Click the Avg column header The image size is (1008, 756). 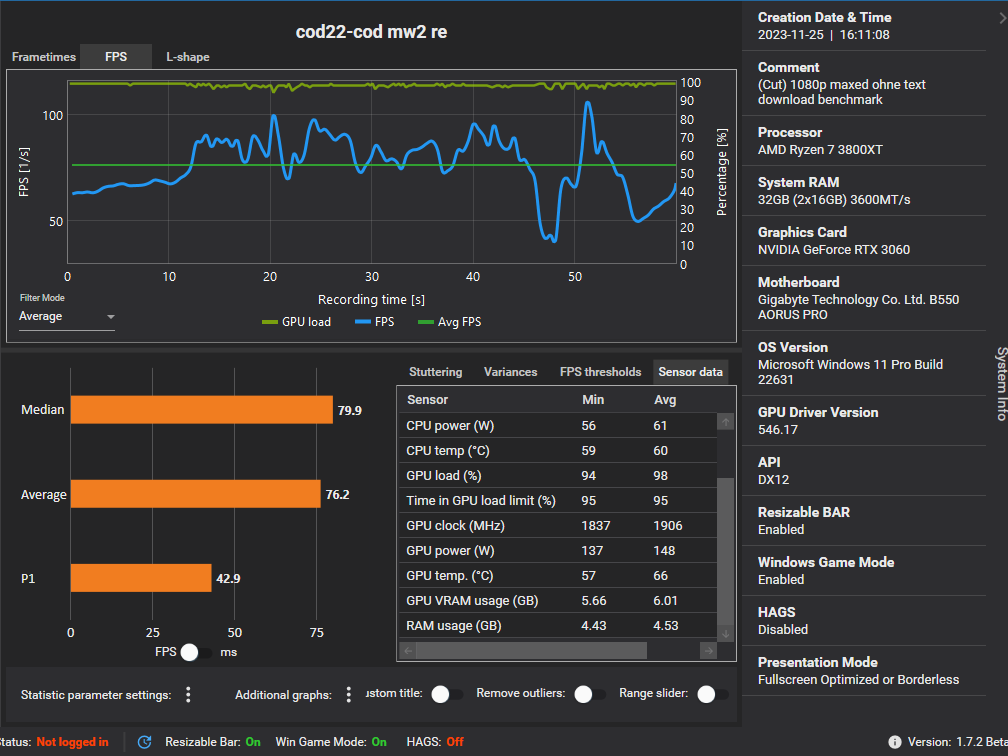point(665,400)
